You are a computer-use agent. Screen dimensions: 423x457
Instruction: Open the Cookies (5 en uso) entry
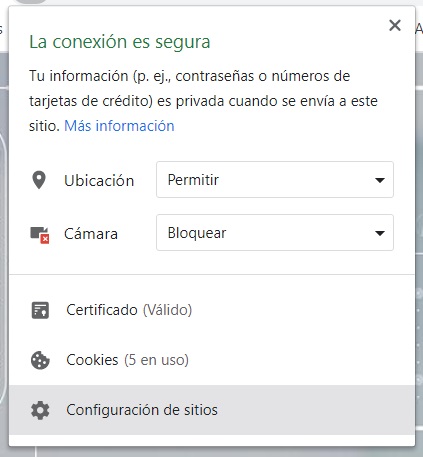click(212, 360)
